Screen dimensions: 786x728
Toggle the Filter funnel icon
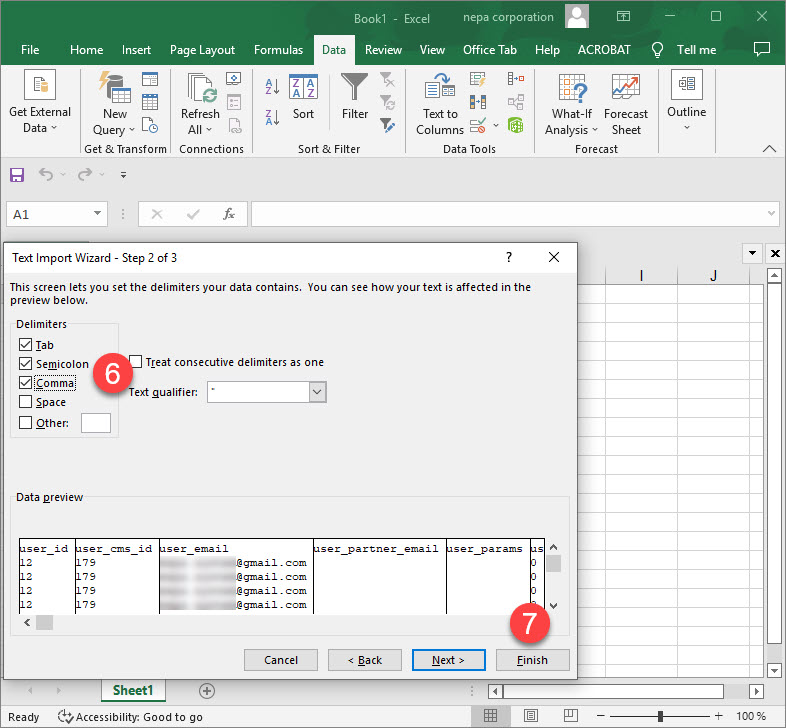[354, 86]
